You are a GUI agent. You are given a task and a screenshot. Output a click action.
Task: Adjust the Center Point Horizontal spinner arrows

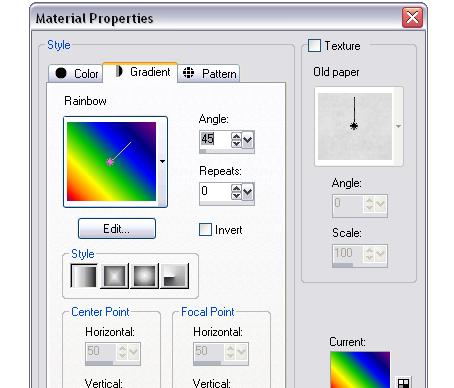[122, 352]
